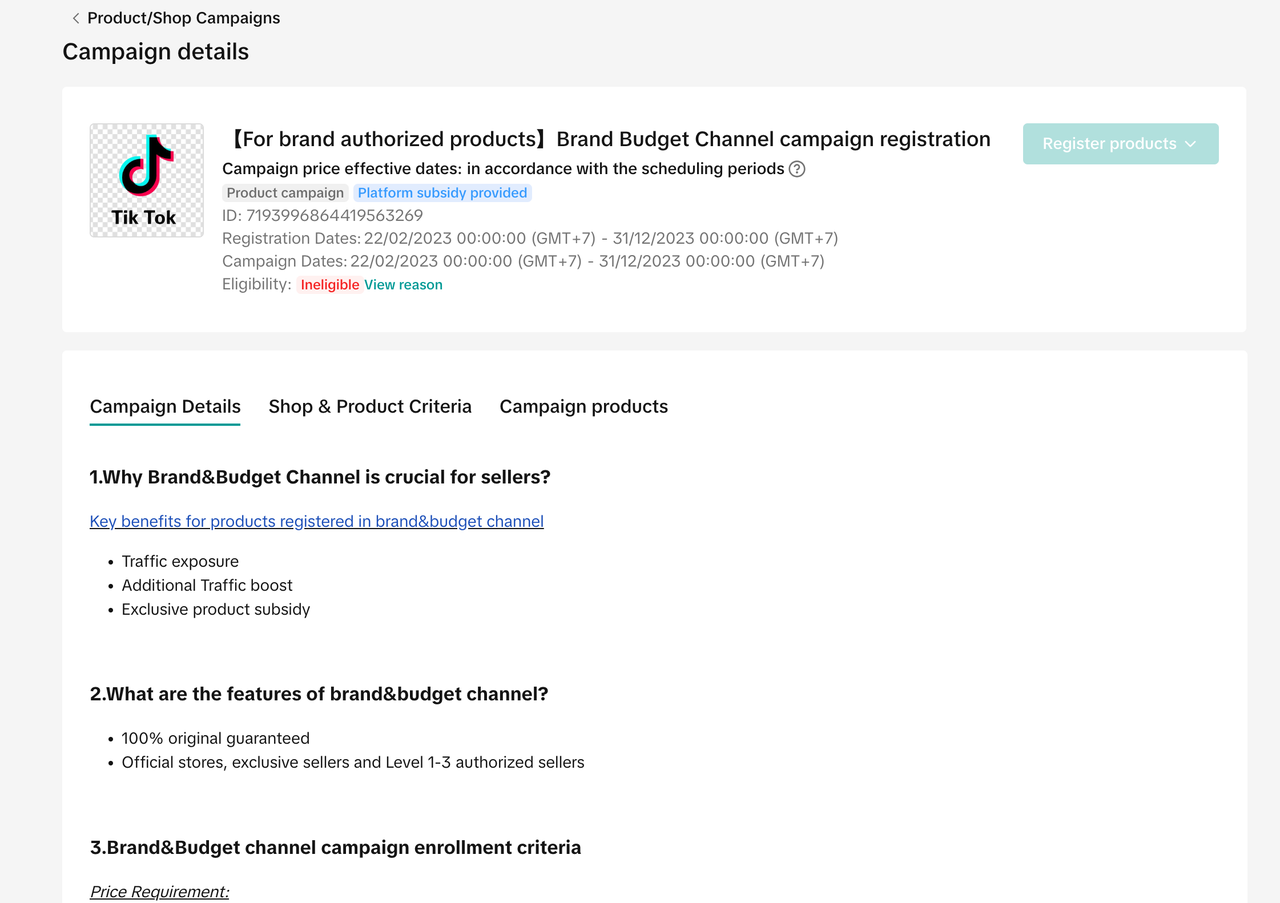This screenshot has width=1280, height=903.
Task: Click the red Ineligible status badge
Action: pos(329,285)
